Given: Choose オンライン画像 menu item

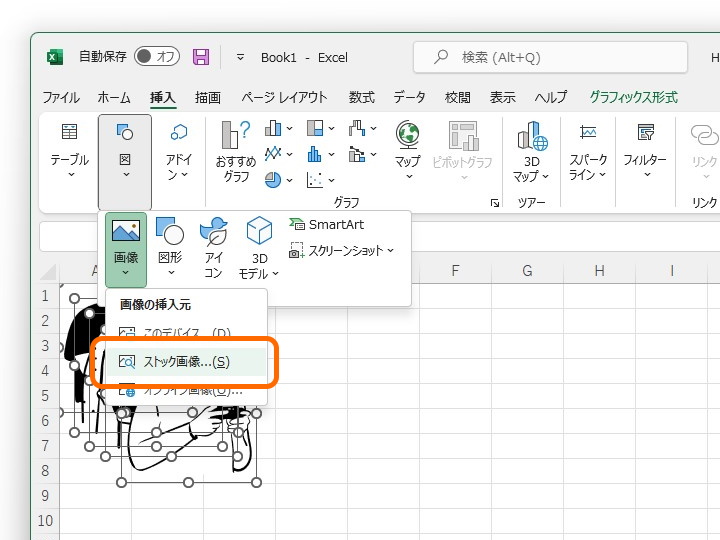Looking at the screenshot, I should tap(186, 391).
